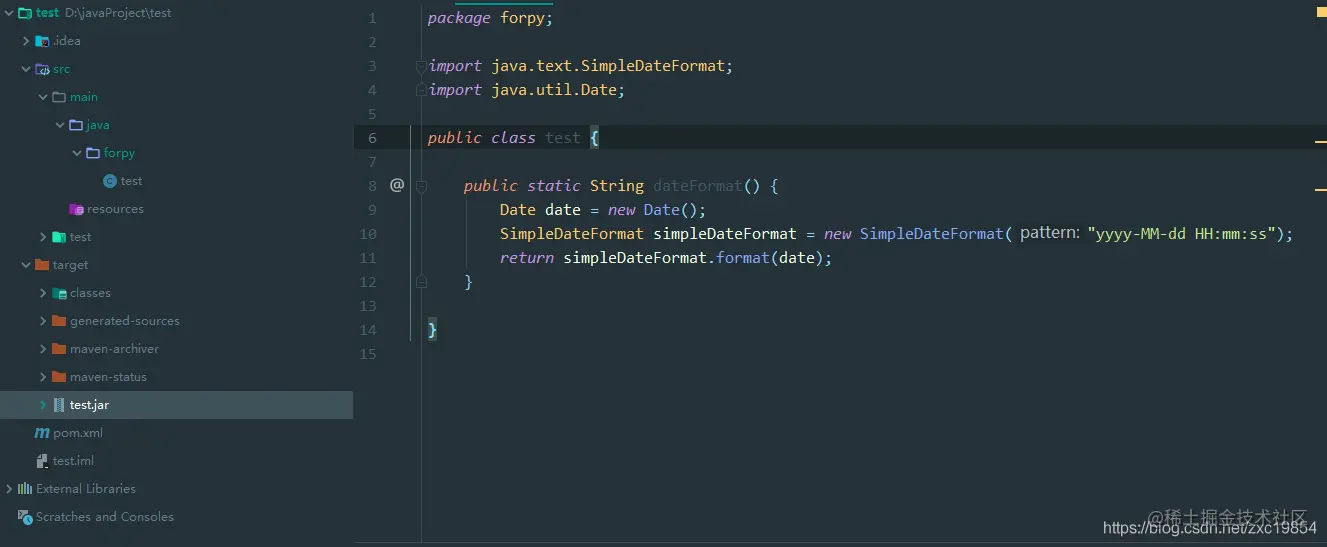The width and height of the screenshot is (1327, 547).
Task: Click the test.iml module file icon
Action: tap(42, 461)
